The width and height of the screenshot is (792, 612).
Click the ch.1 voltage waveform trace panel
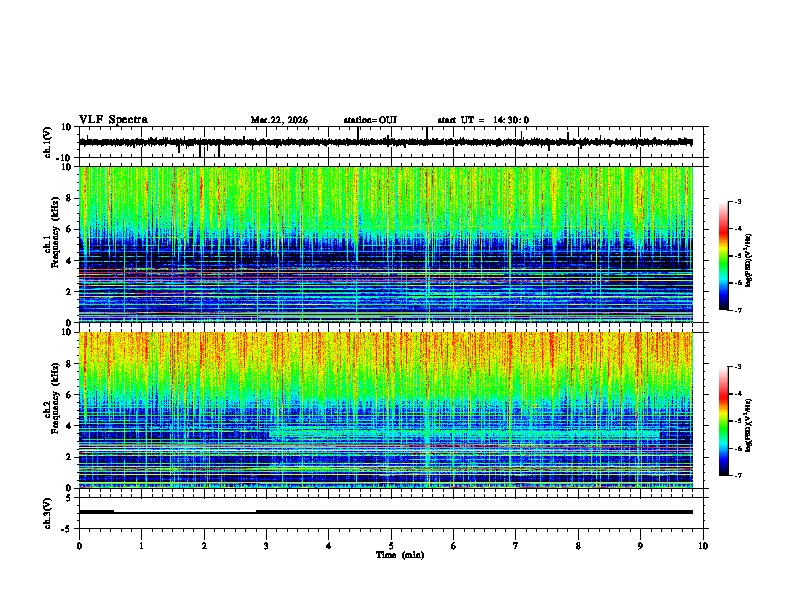(393, 142)
